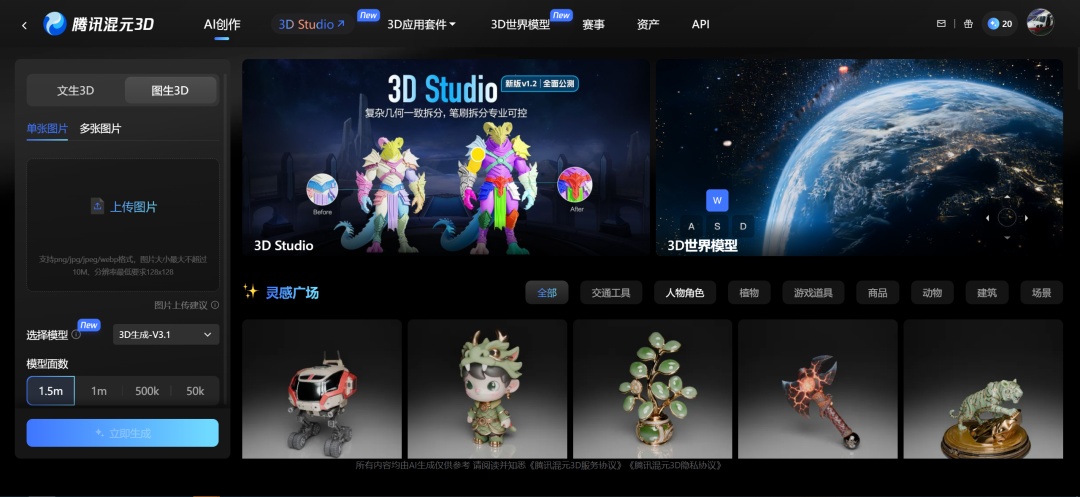Filter the gallery by 游戏道具

[813, 293]
